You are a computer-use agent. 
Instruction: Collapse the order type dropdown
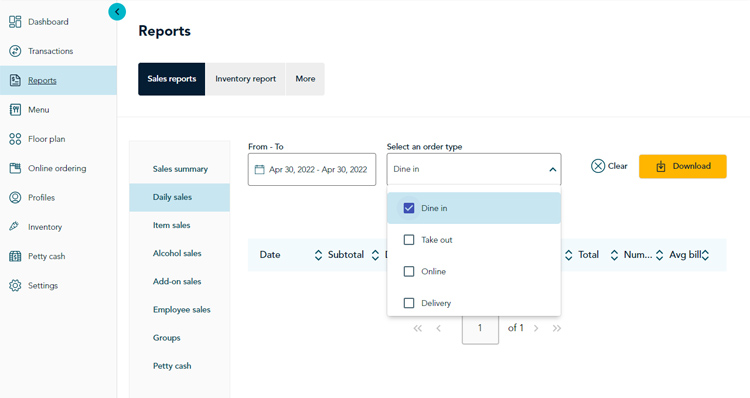(x=552, y=169)
